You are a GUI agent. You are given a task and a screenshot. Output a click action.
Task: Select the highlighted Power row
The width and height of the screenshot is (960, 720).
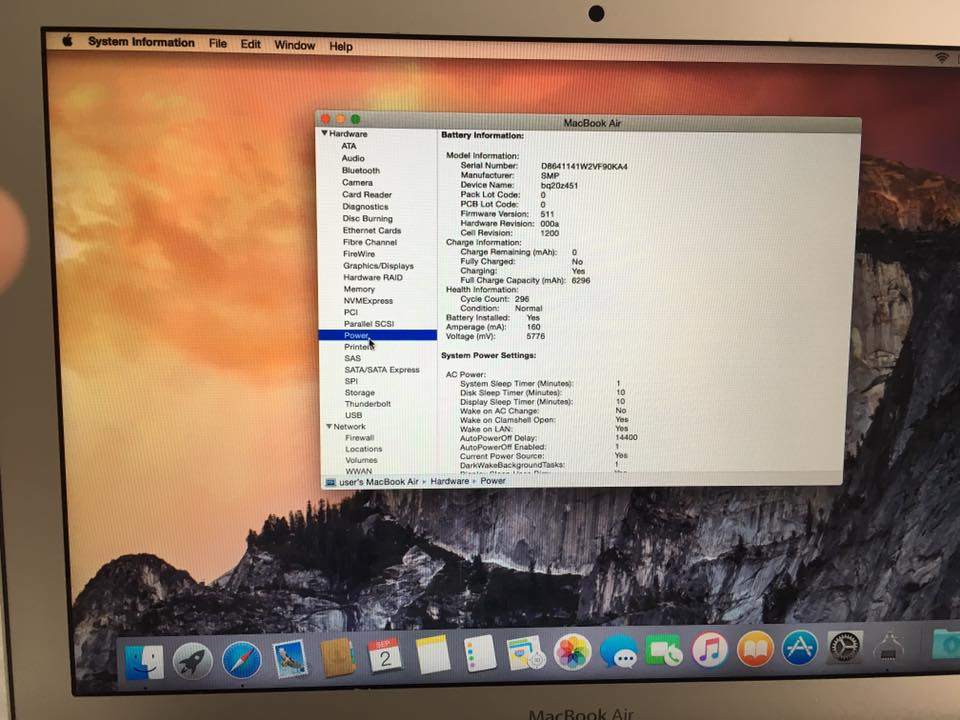click(x=378, y=336)
